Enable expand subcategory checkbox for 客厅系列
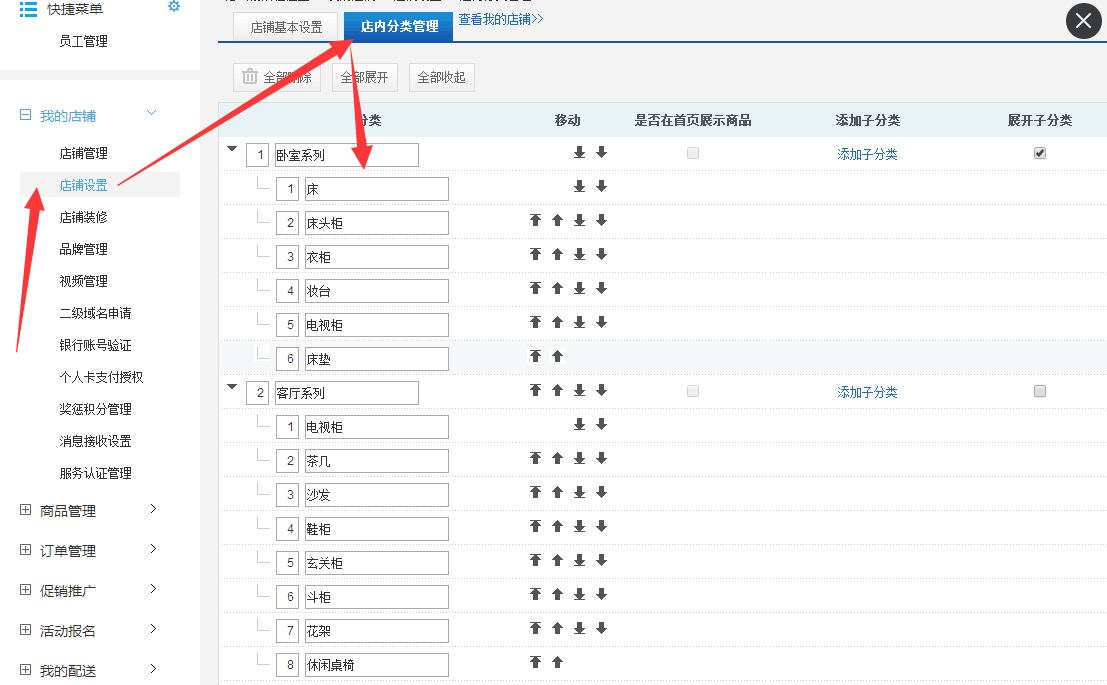 click(x=1040, y=391)
